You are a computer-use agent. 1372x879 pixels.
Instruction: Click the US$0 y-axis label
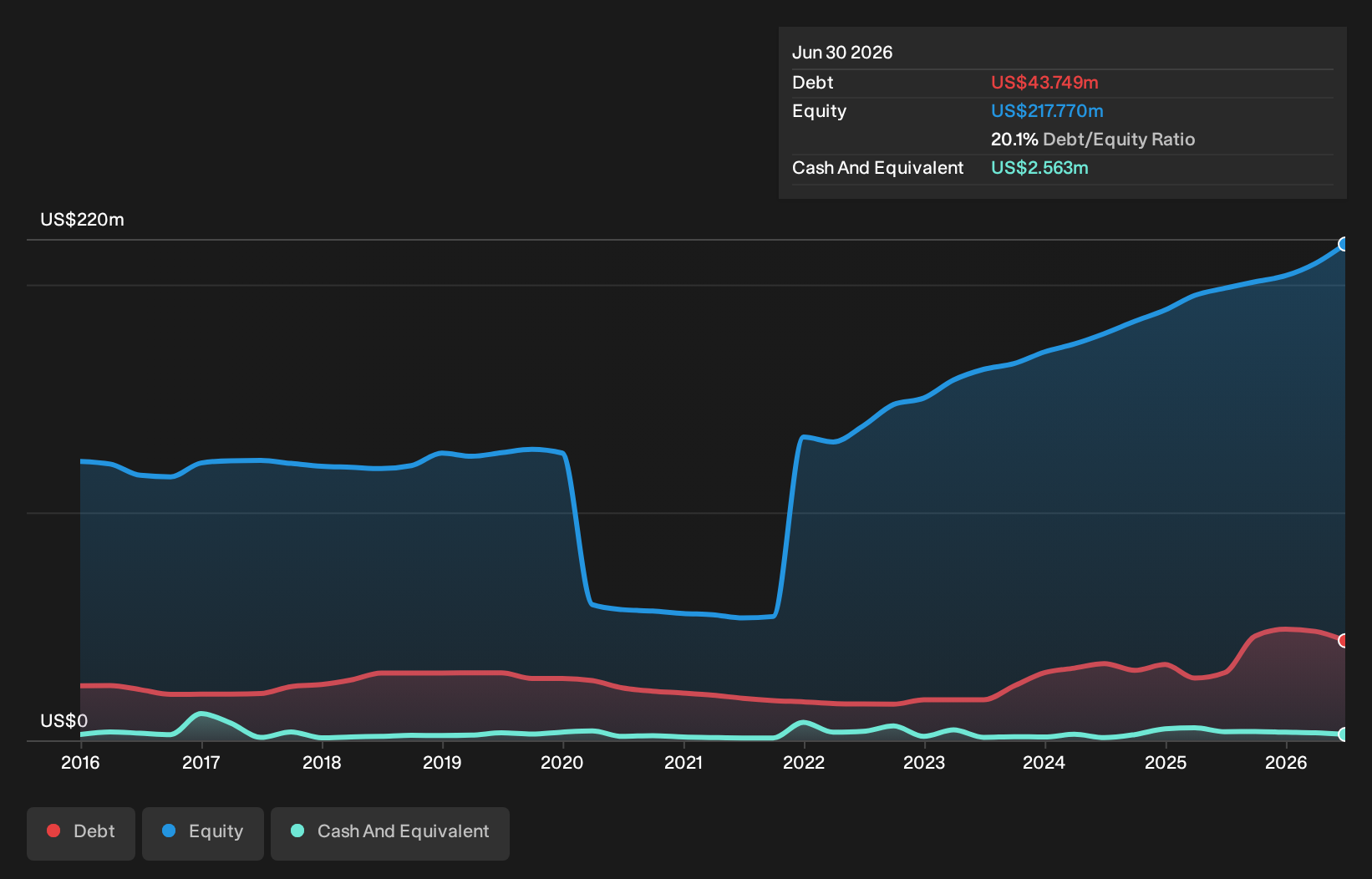click(x=64, y=721)
